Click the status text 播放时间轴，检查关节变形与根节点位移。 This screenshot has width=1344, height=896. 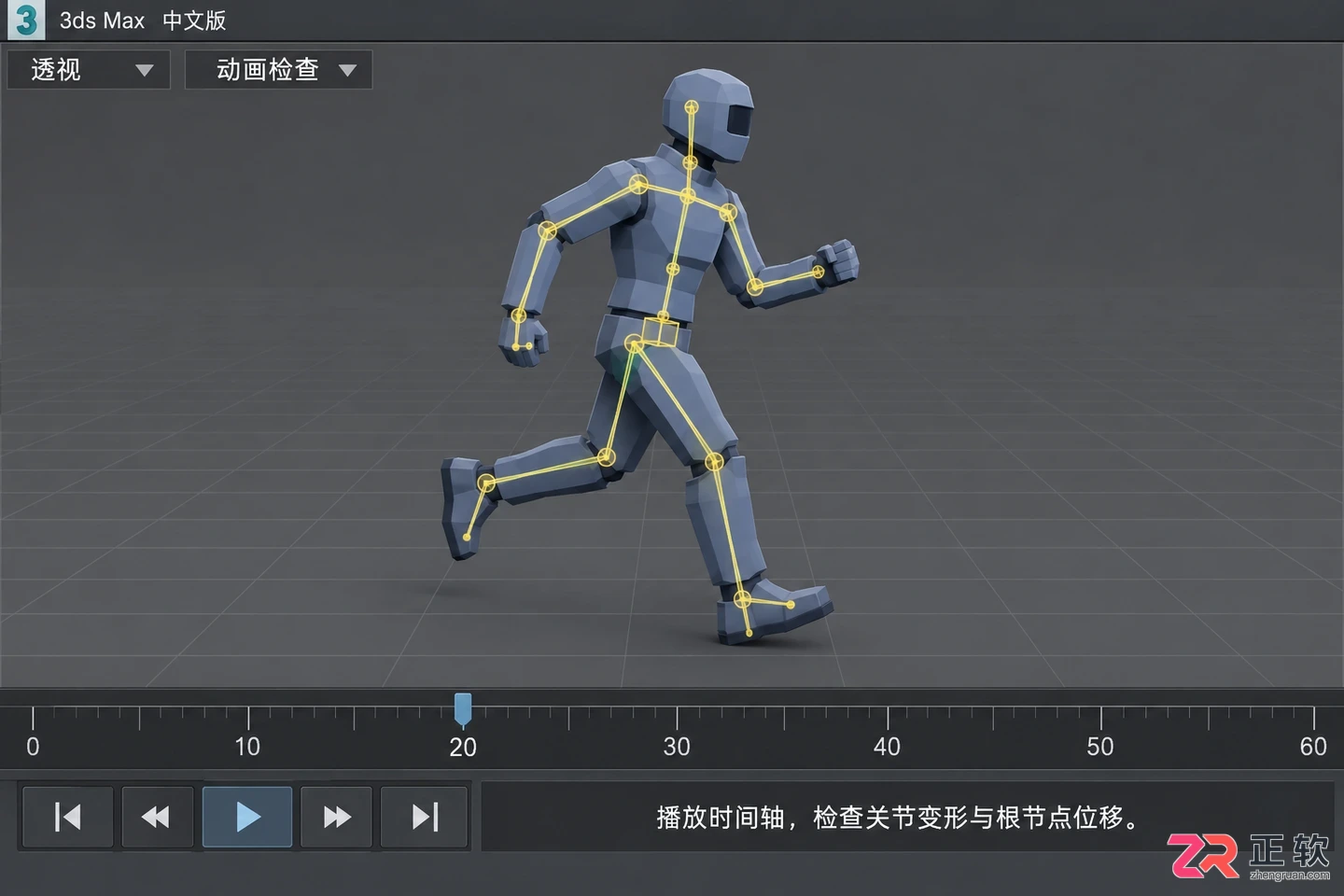[900, 818]
